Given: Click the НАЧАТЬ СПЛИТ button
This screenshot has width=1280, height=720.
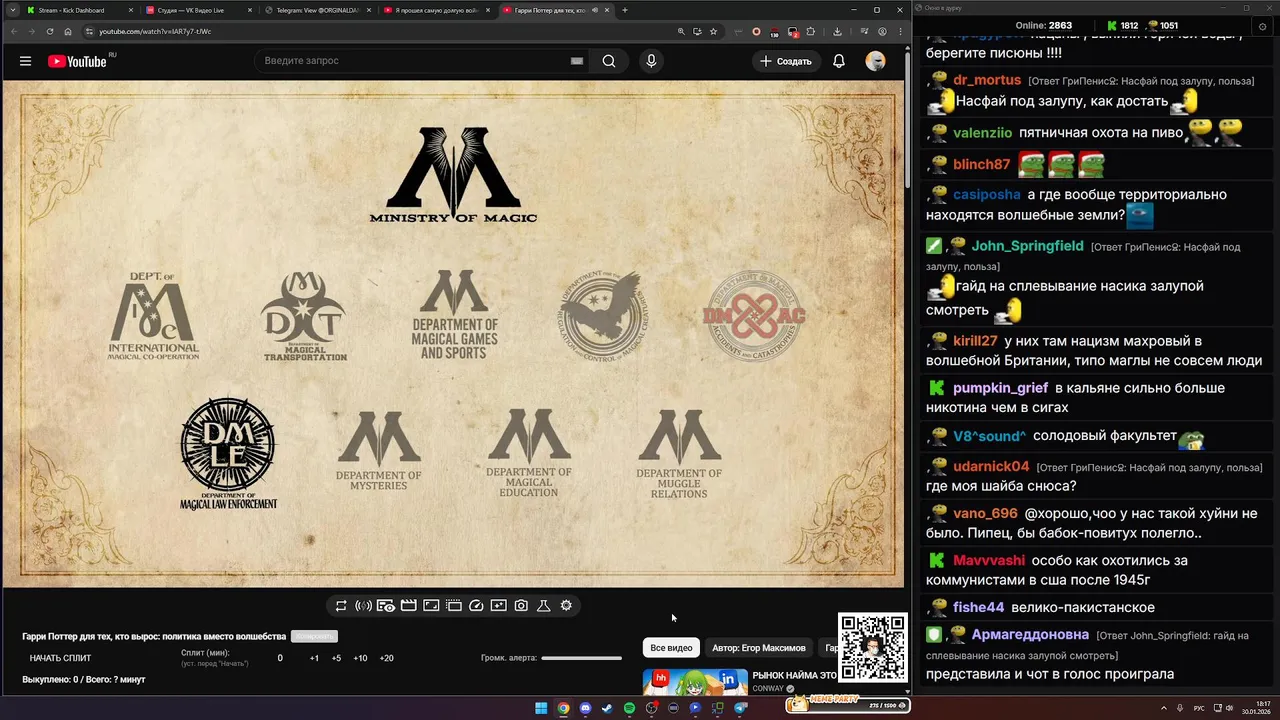Looking at the screenshot, I should tap(60, 658).
